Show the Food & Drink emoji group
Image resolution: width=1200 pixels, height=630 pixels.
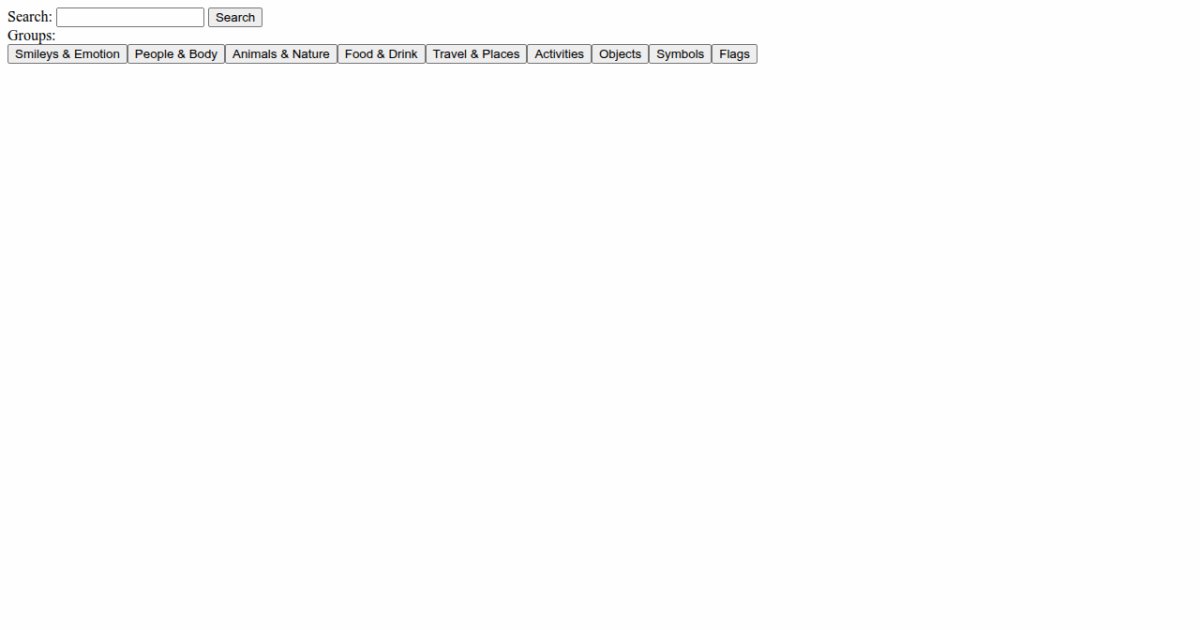[381, 54]
